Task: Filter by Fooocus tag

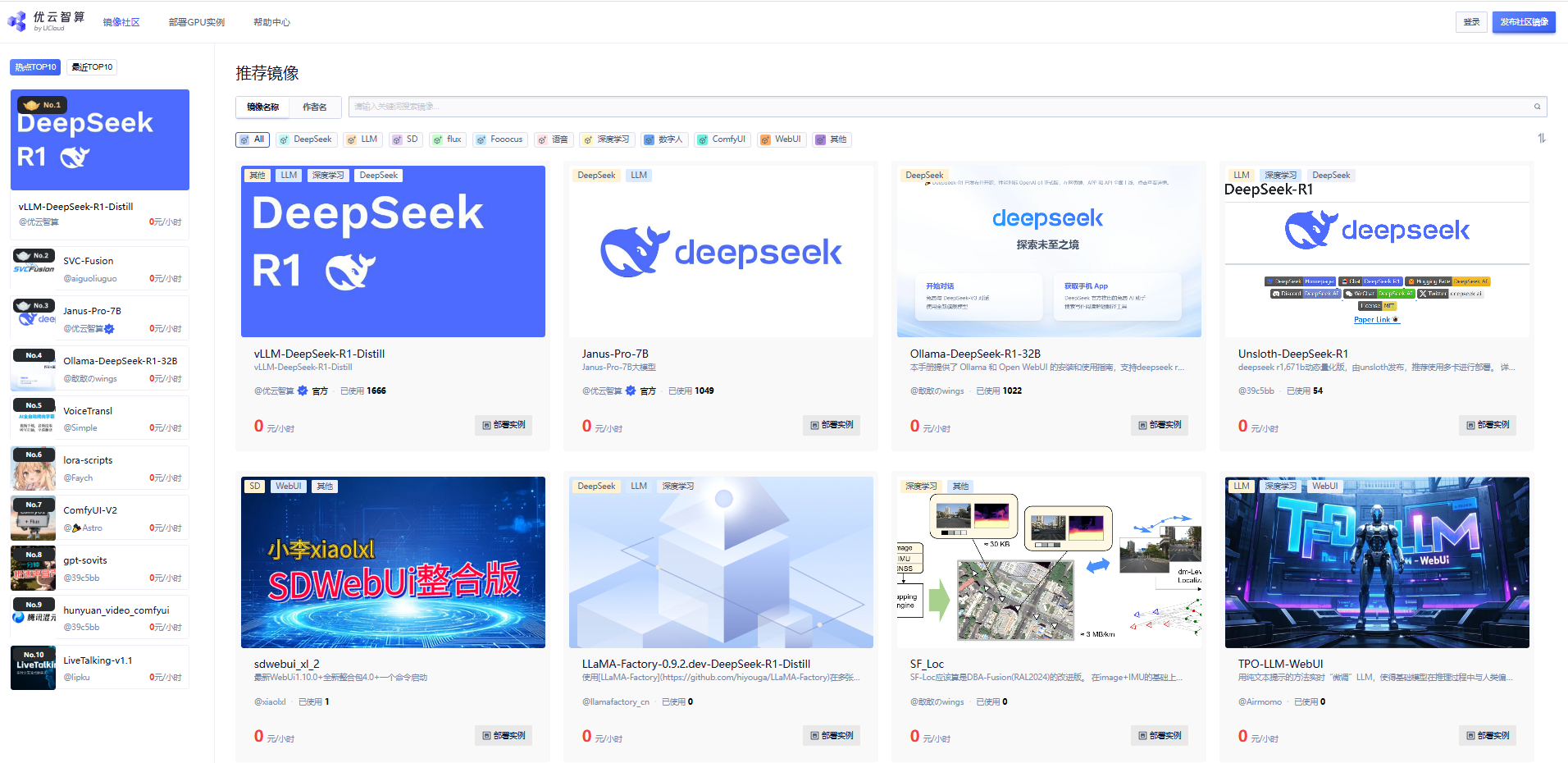Action: click(x=500, y=139)
